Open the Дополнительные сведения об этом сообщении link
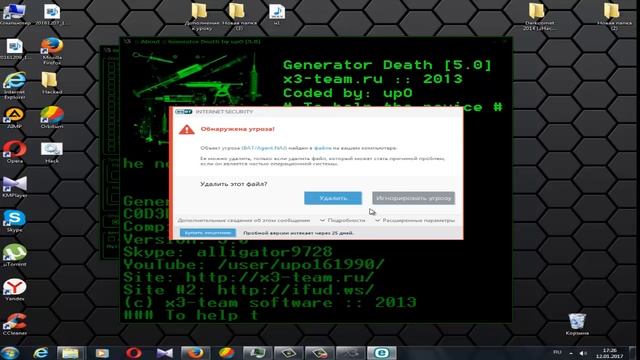Image resolution: width=640 pixels, height=360 pixels. coord(244,220)
